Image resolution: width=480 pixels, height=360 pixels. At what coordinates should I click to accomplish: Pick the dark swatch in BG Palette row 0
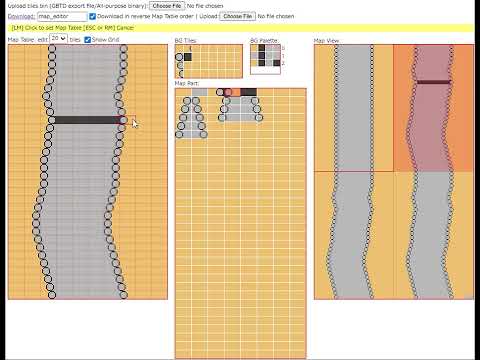[262, 48]
